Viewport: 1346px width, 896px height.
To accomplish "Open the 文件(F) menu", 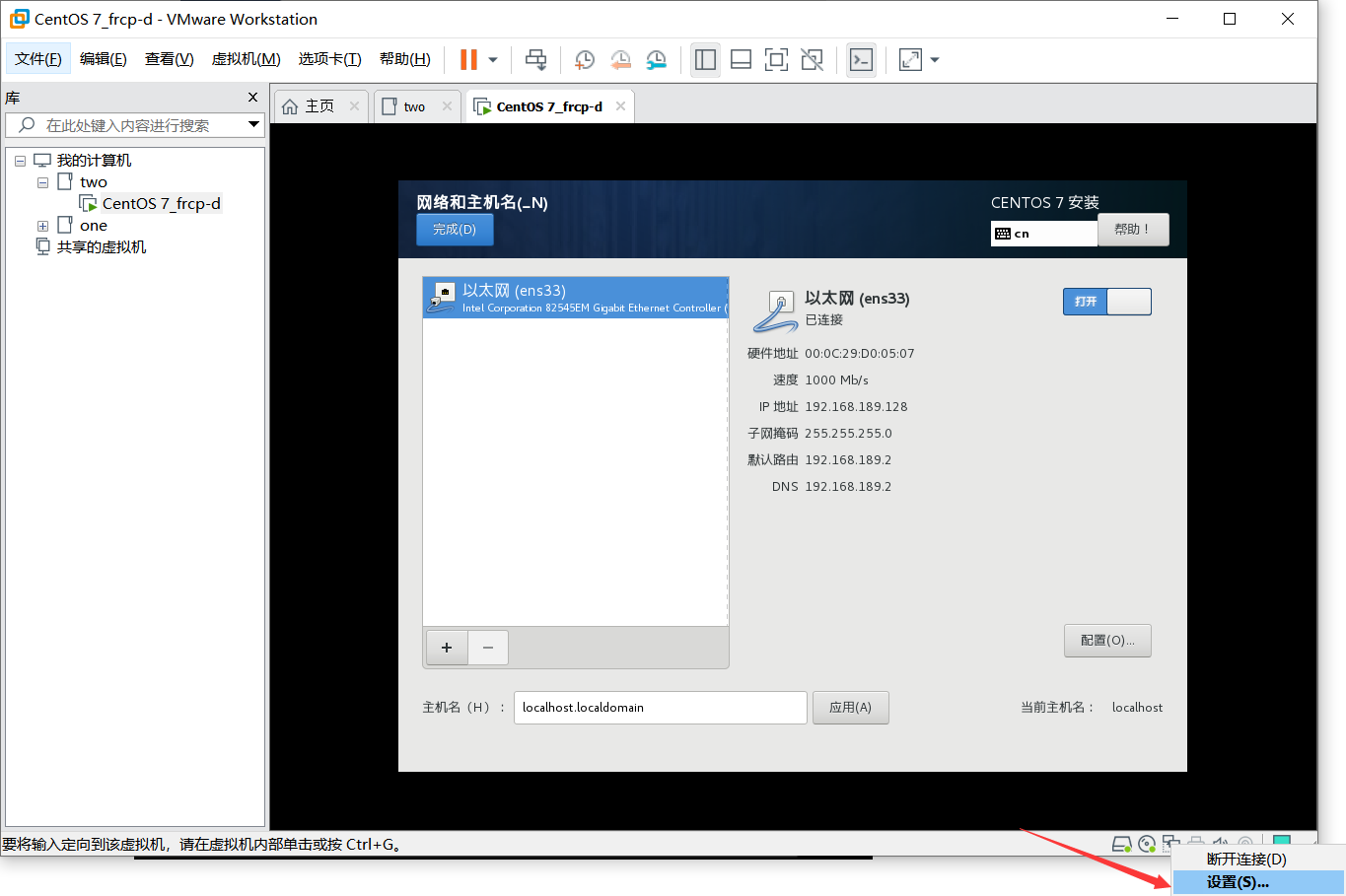I will click(38, 59).
